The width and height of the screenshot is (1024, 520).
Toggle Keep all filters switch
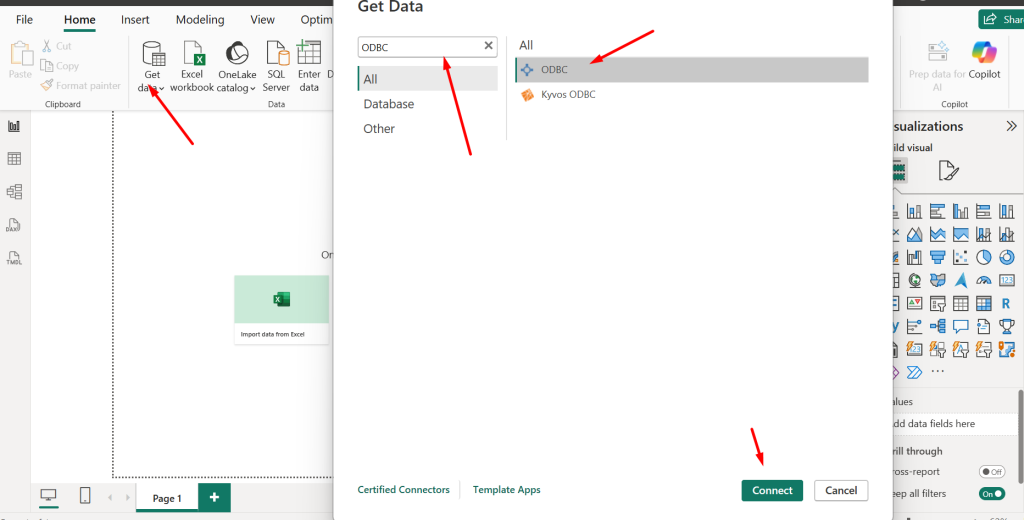coord(991,494)
